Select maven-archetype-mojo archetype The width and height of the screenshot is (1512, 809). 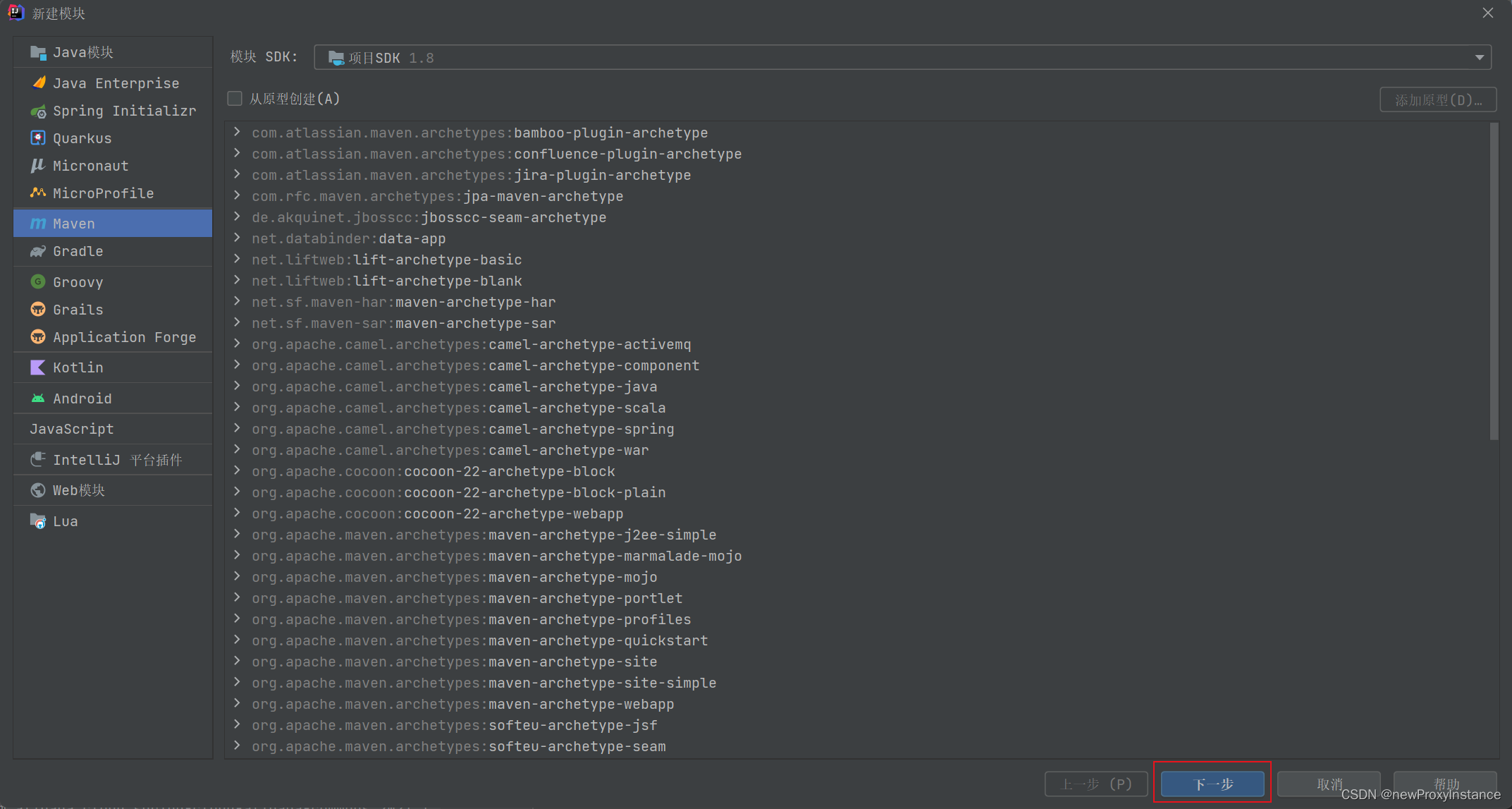(455, 577)
